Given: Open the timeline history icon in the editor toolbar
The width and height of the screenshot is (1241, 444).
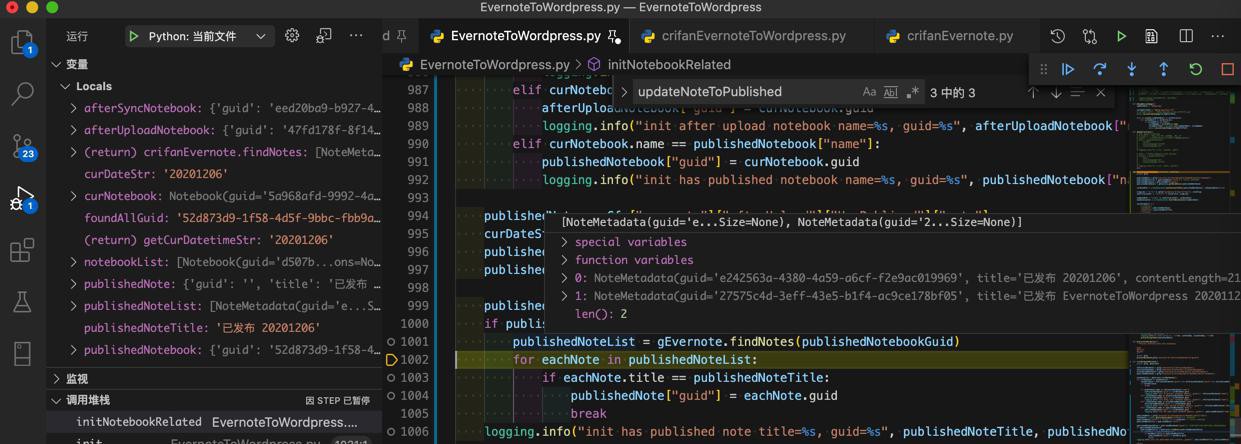Looking at the screenshot, I should [1058, 36].
